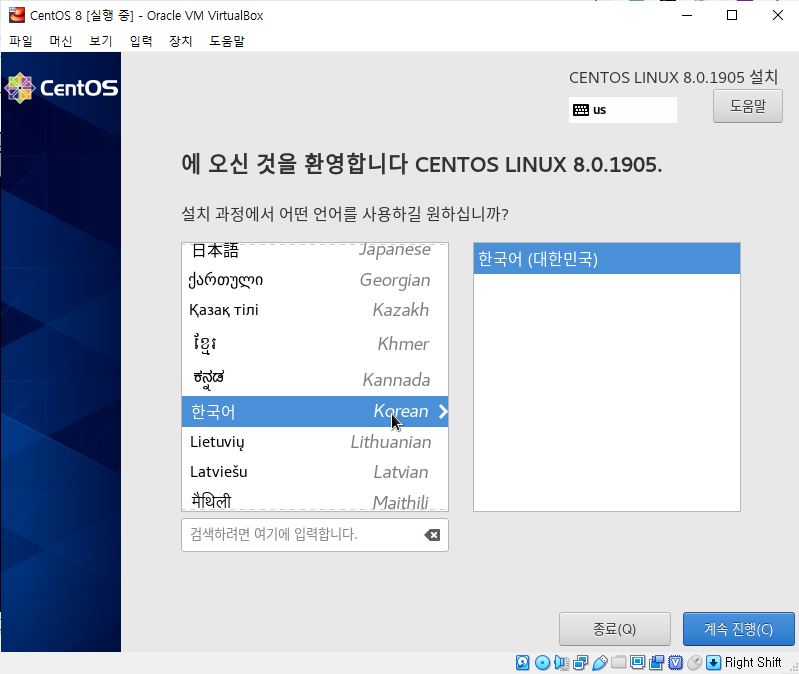Select 한국어 (대한민국) locale entry
The width and height of the screenshot is (799, 674).
click(x=606, y=259)
